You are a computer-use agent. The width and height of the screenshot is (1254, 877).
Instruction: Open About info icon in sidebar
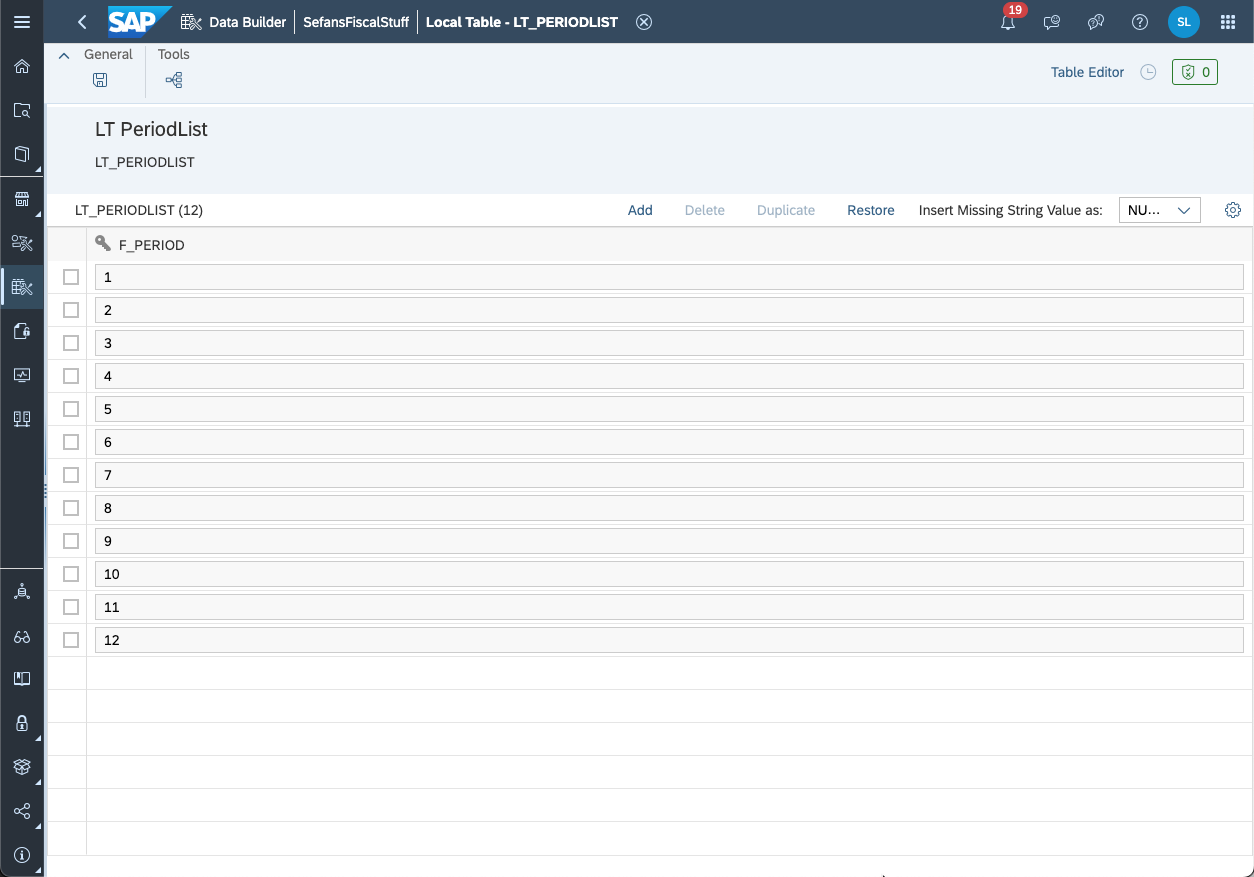click(x=22, y=855)
